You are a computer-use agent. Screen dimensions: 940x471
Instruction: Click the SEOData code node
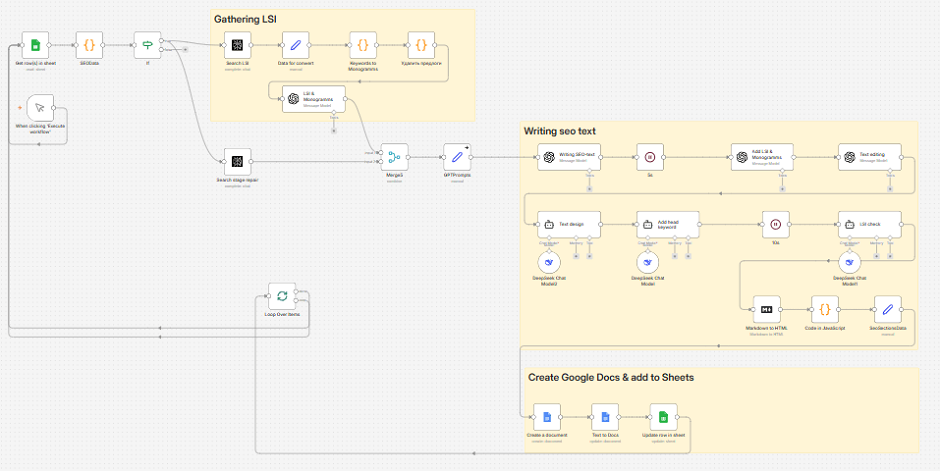[89, 45]
